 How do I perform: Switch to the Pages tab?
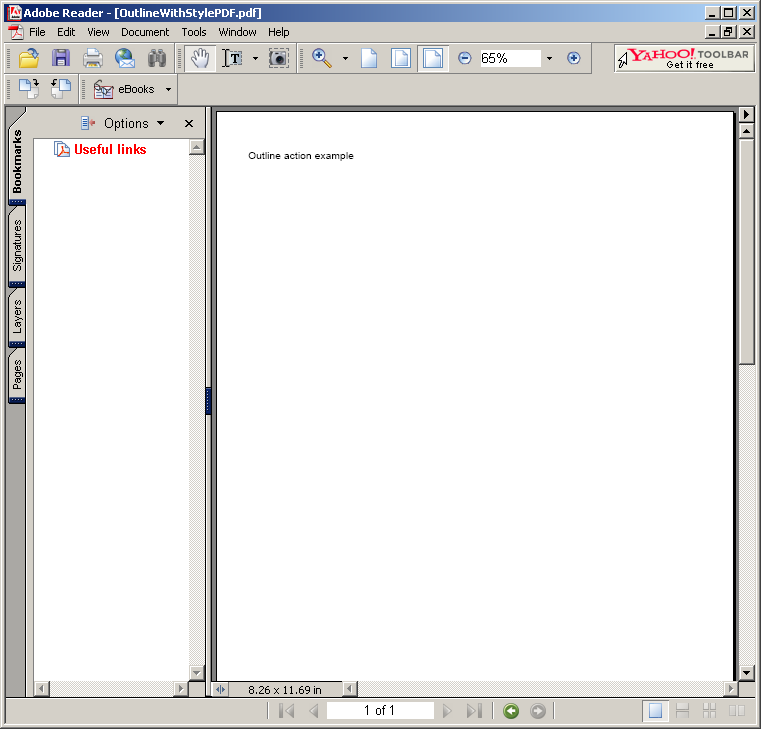(17, 374)
